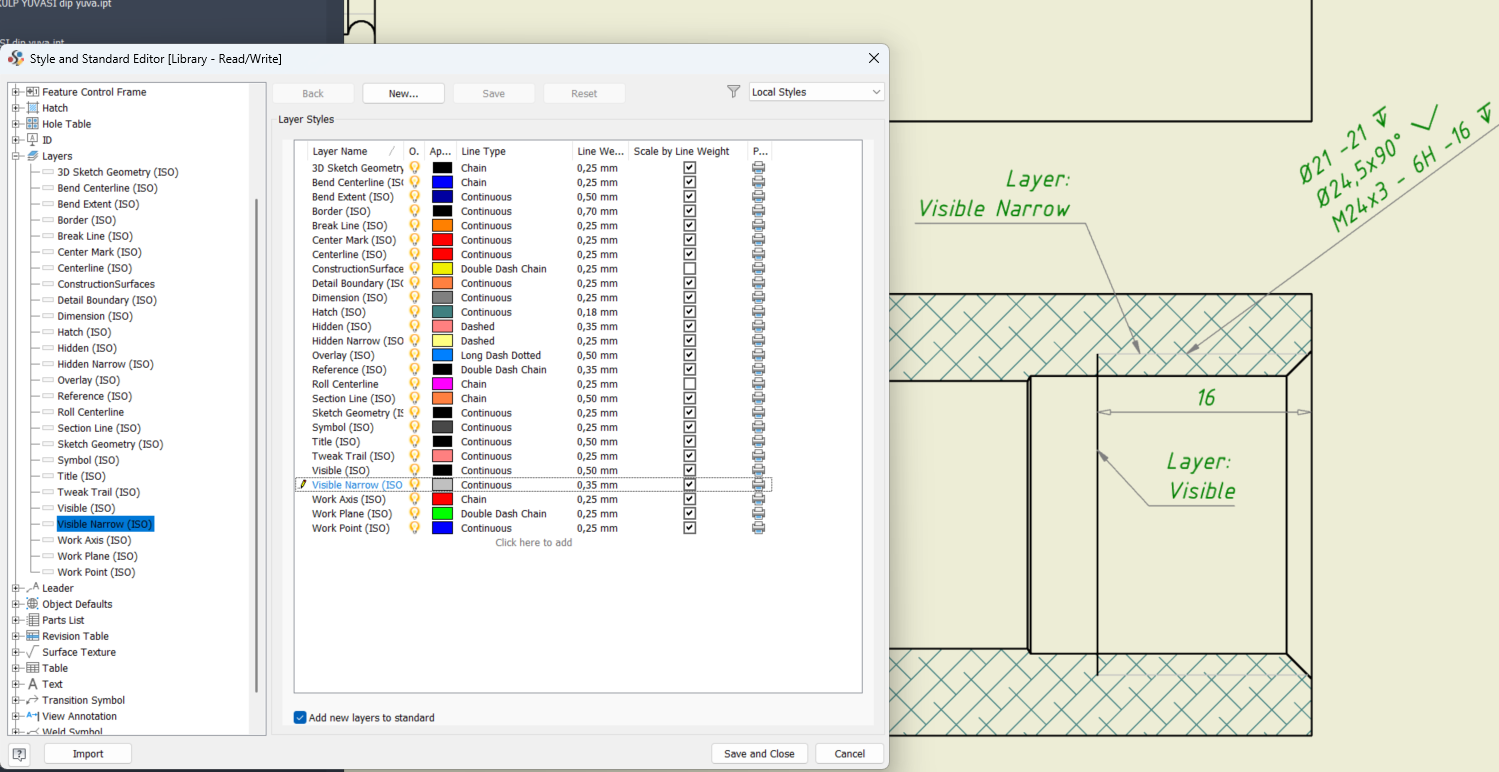Viewport: 1499px width, 772px height.
Task: Click the Leader icon in tree
Action: pyautogui.click(x=32, y=588)
